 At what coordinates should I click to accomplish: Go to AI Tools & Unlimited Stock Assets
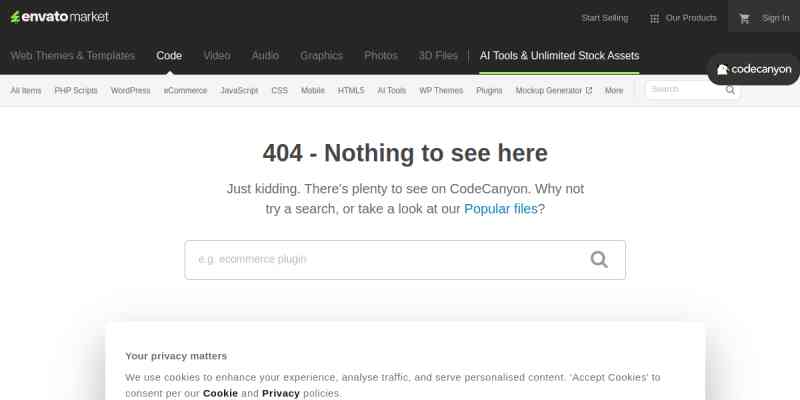559,56
